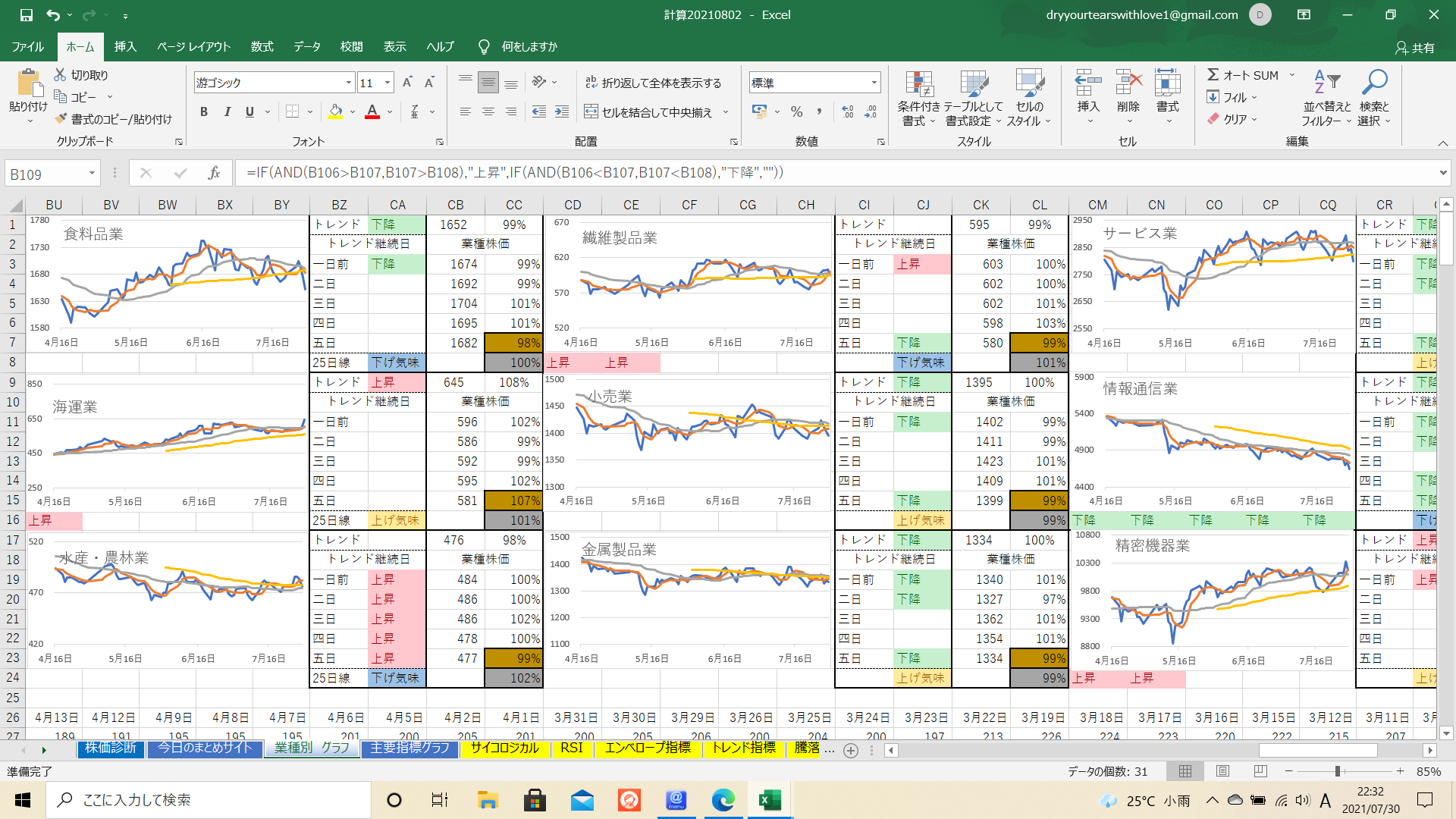Click the 共有 share button
The width and height of the screenshot is (1456, 819).
pyautogui.click(x=1415, y=48)
